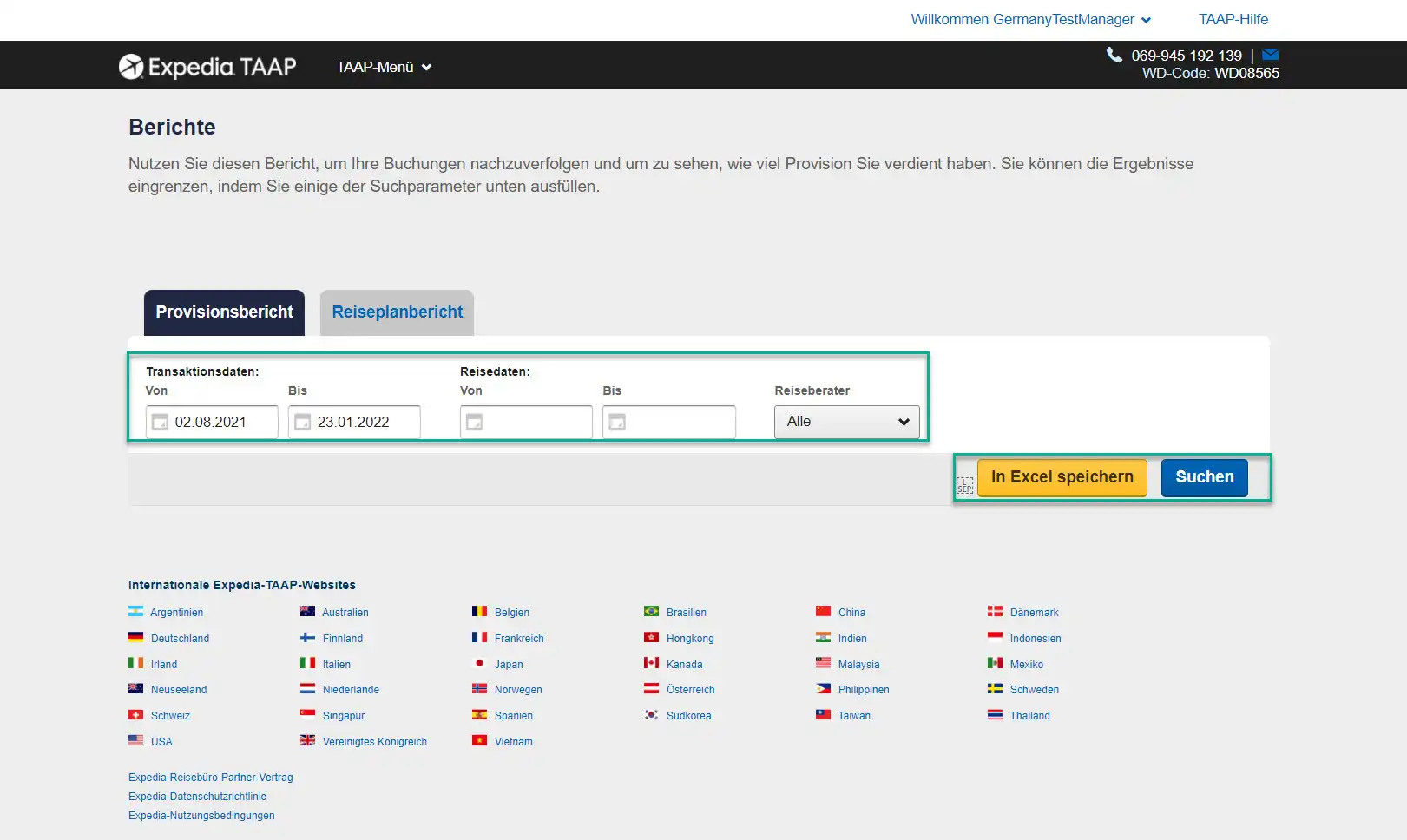Image resolution: width=1407 pixels, height=840 pixels.
Task: Click the In Excel speichern button
Action: (1062, 477)
